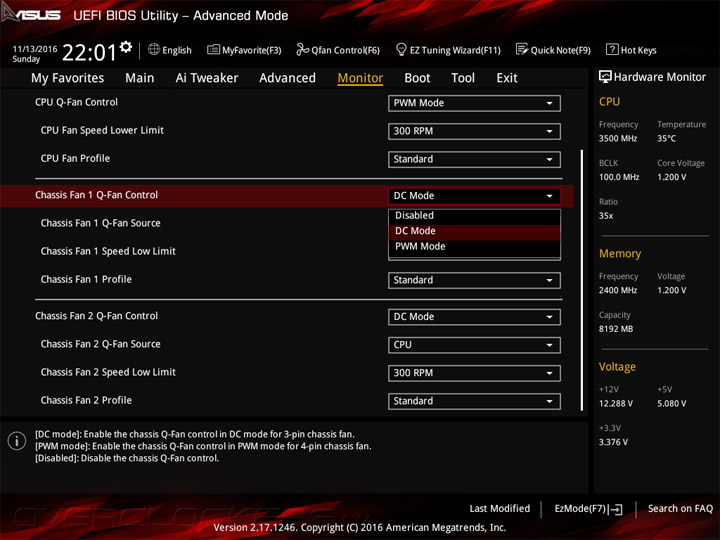Open the Boot tab

(417, 78)
